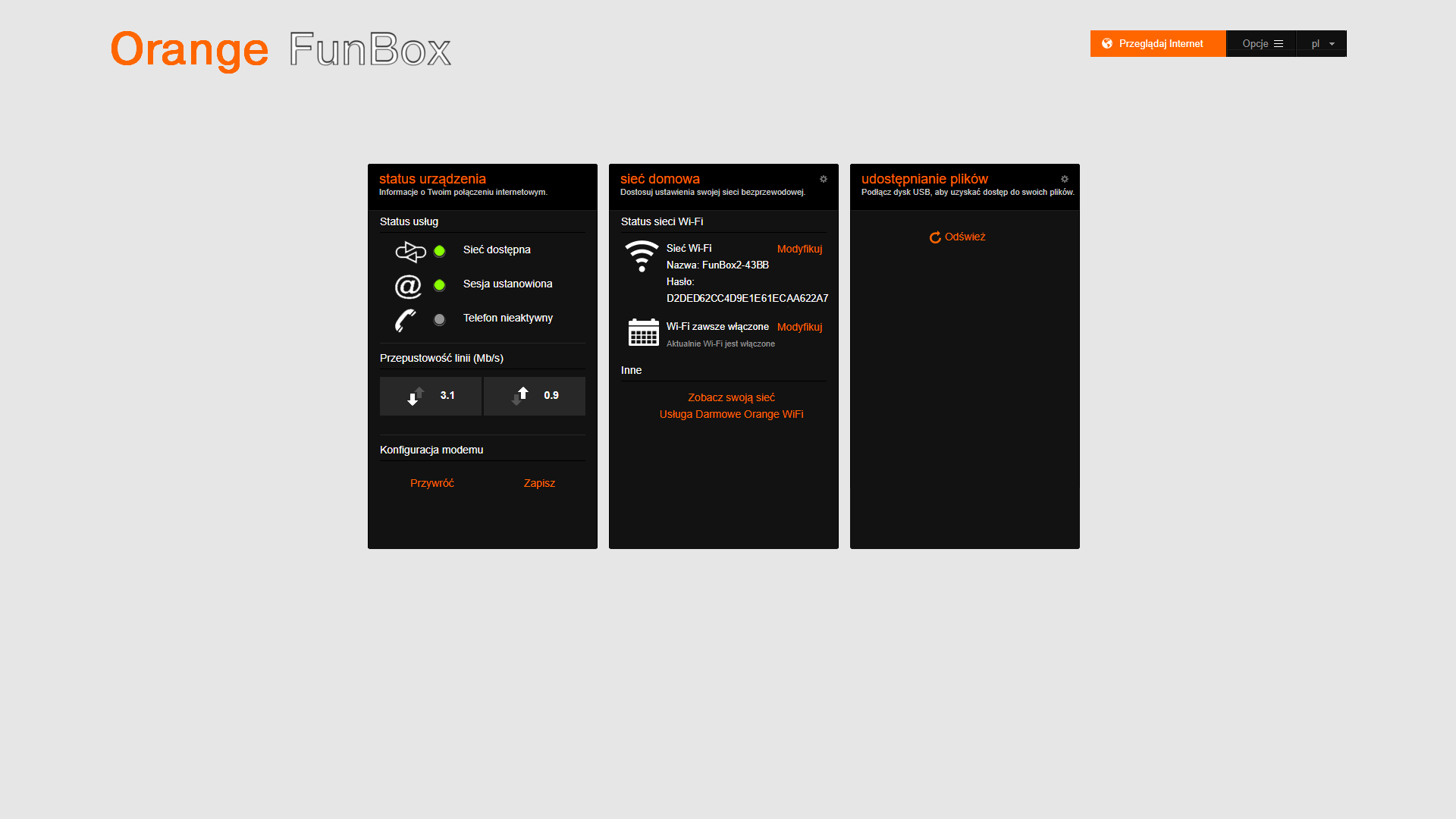Screen dimensions: 1456x819
Task: Click the Wi-Fi password D2DED62CC4D9E1E61ECAA622A7
Action: click(747, 299)
